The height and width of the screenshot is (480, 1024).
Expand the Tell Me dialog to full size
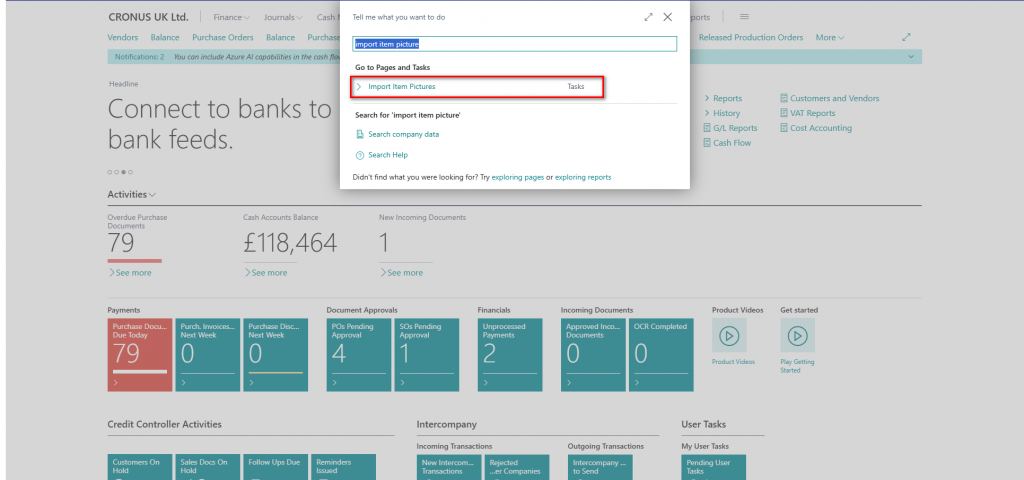pyautogui.click(x=648, y=17)
